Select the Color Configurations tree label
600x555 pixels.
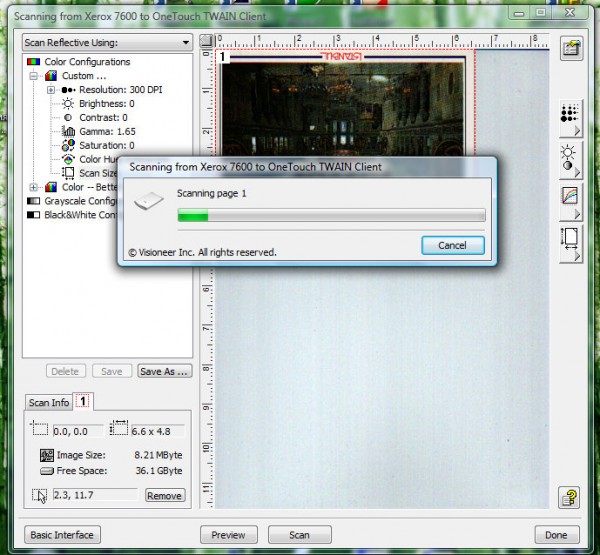[x=87, y=62]
